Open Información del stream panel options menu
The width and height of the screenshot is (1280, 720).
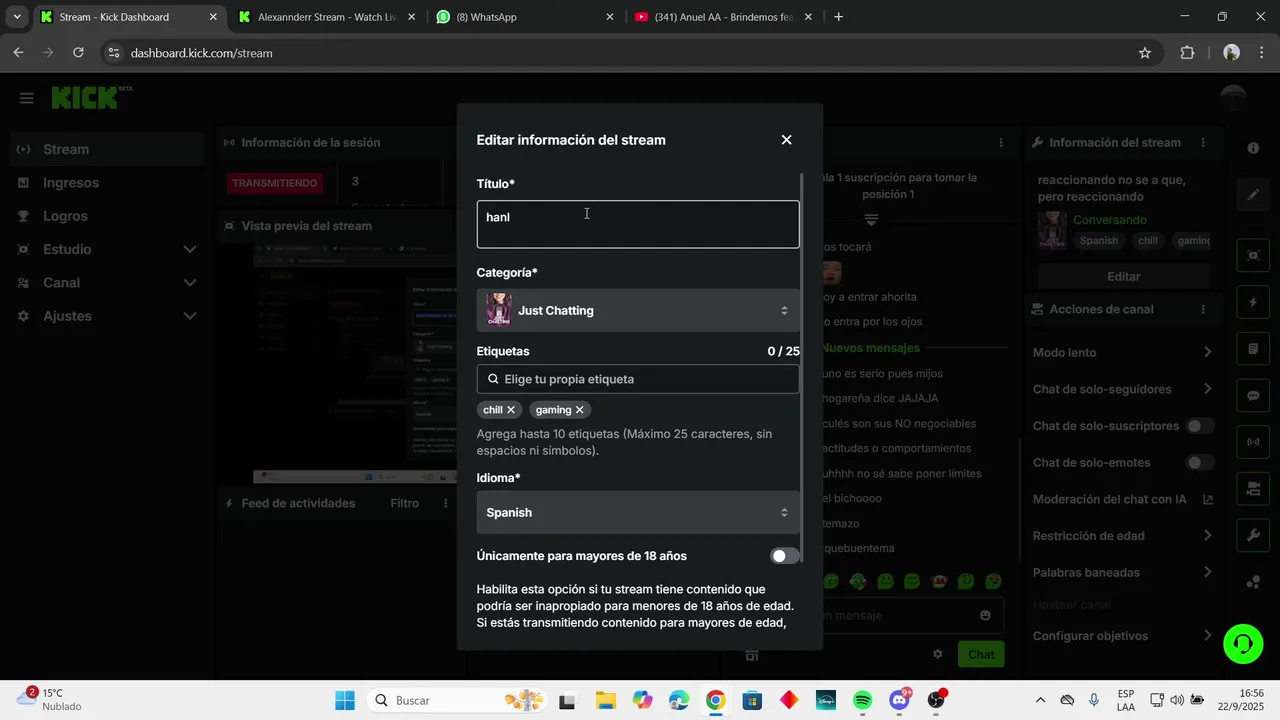(x=1203, y=143)
